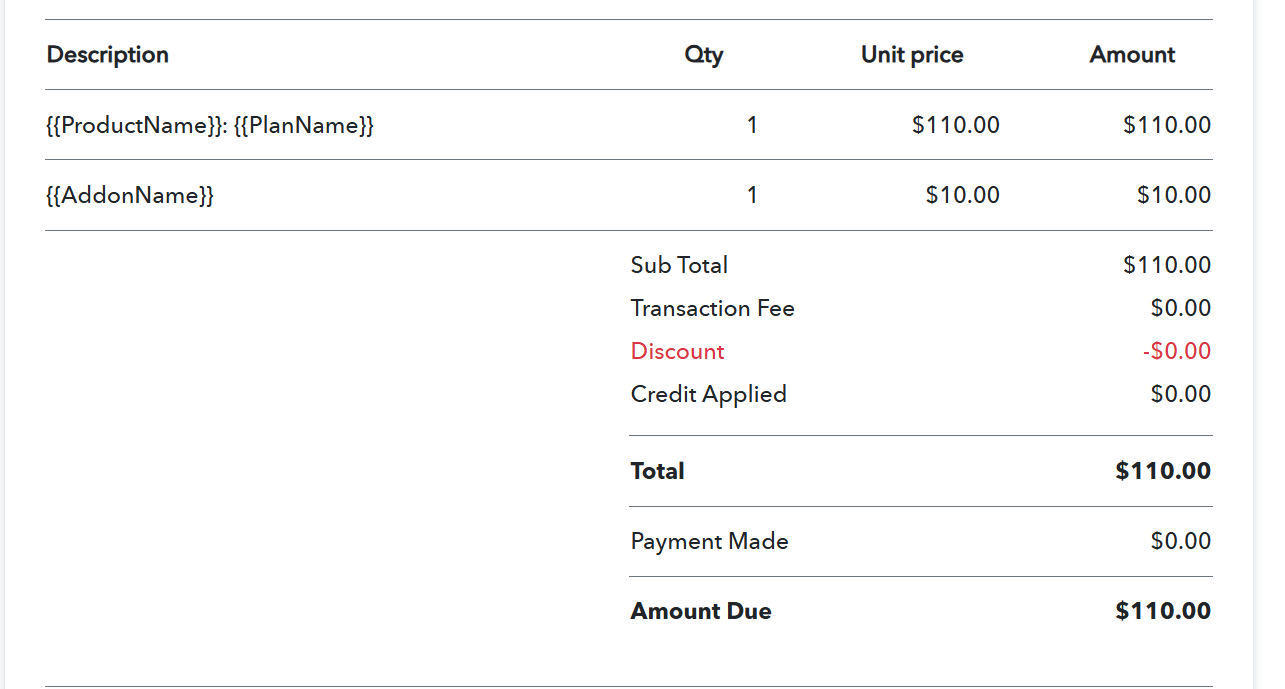The image size is (1285, 689).
Task: Click the Payment Made label
Action: pos(710,541)
